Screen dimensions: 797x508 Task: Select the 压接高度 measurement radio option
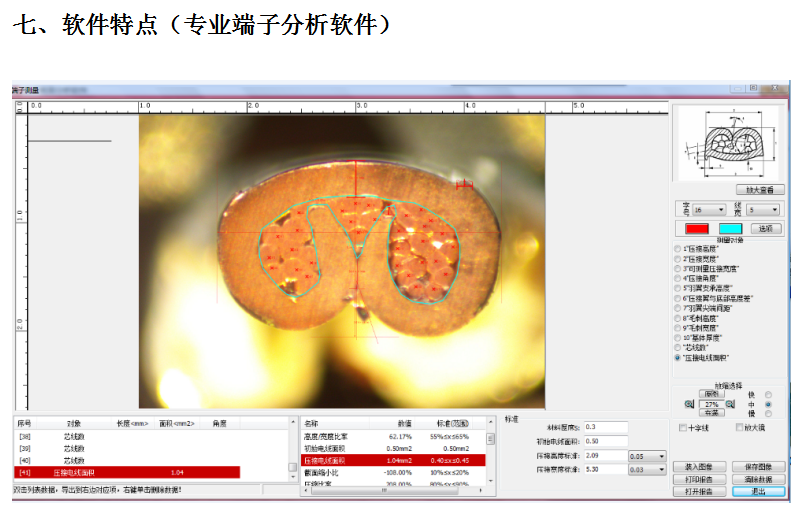coord(678,248)
